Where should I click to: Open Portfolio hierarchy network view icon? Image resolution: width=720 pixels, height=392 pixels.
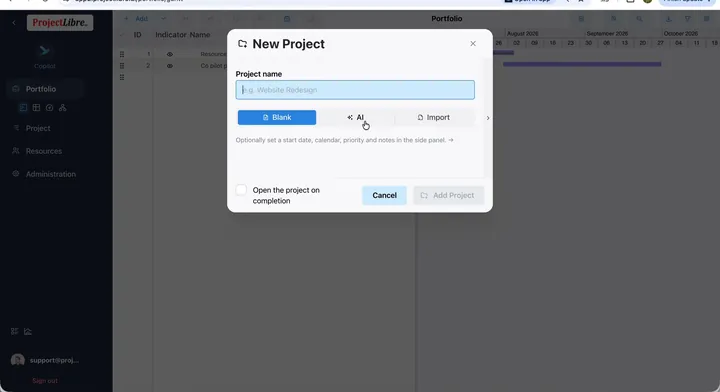[62, 107]
